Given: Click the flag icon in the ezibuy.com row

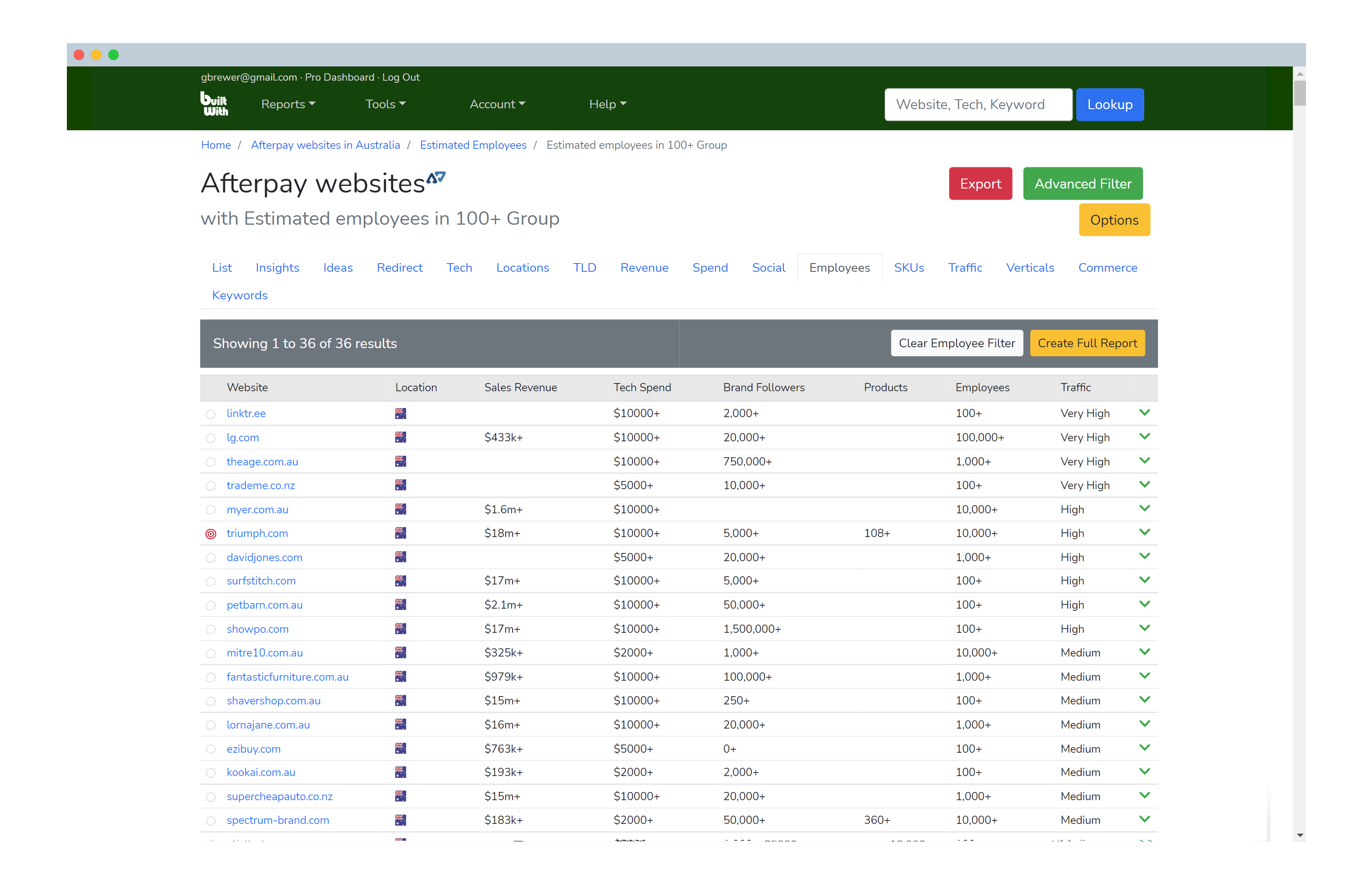Looking at the screenshot, I should 400,748.
